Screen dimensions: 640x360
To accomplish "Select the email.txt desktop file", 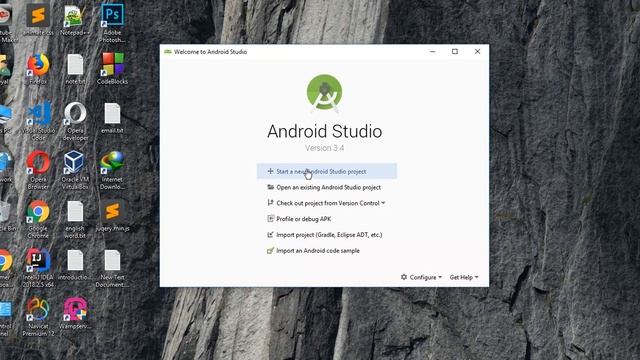I will coord(112,118).
